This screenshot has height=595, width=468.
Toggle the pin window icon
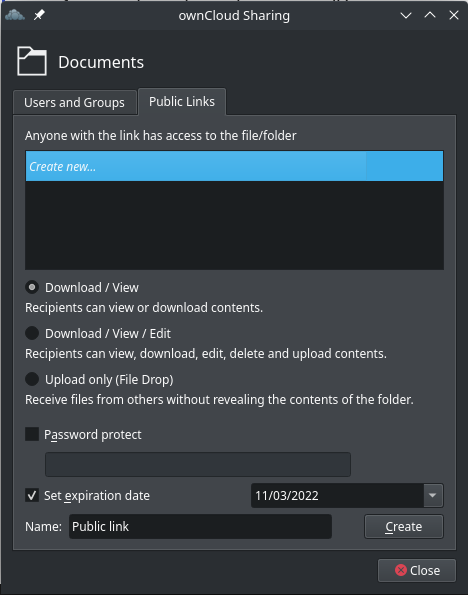[x=39, y=15]
